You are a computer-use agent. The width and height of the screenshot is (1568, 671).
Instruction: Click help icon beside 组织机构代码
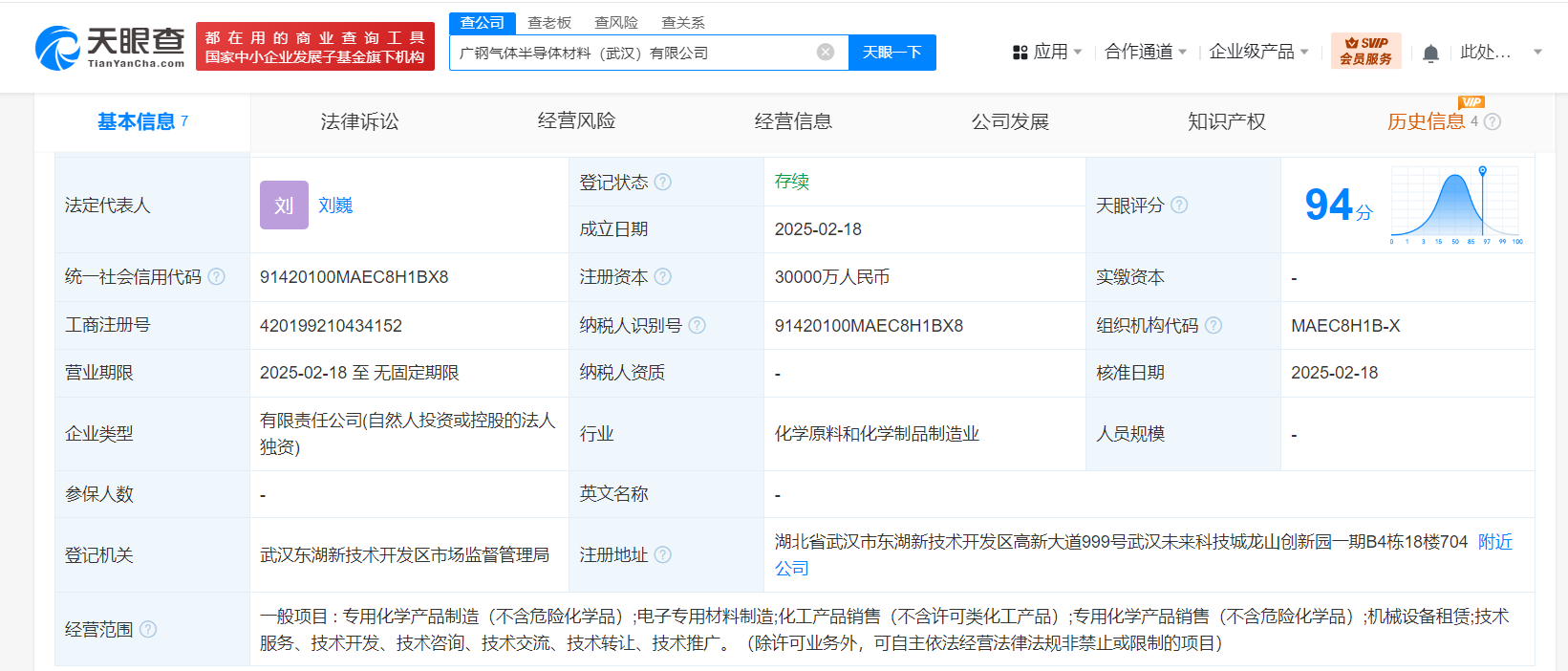point(1214,325)
